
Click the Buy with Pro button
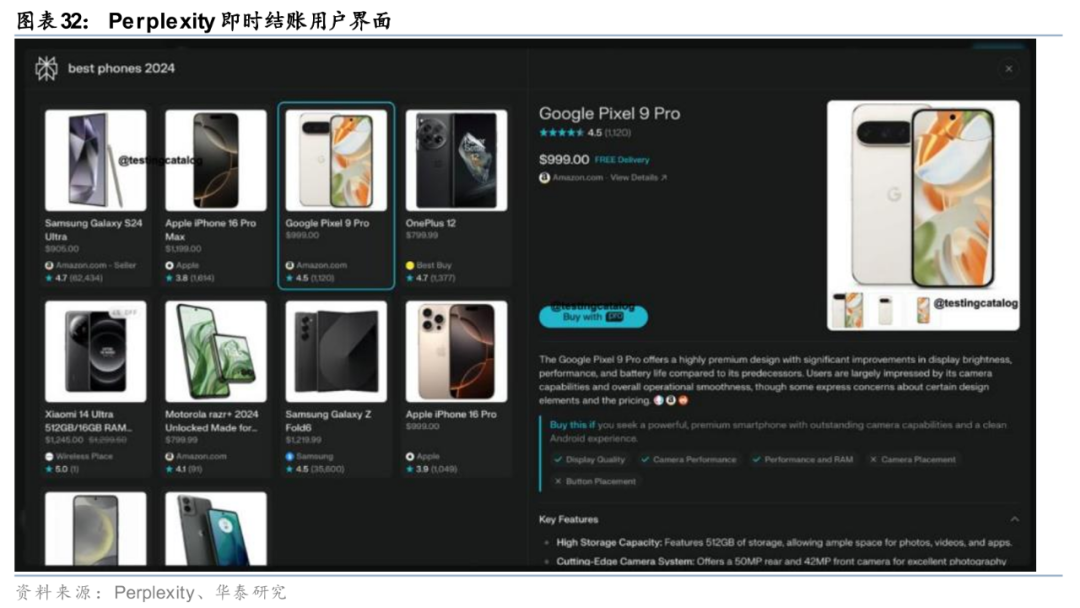click(x=593, y=316)
